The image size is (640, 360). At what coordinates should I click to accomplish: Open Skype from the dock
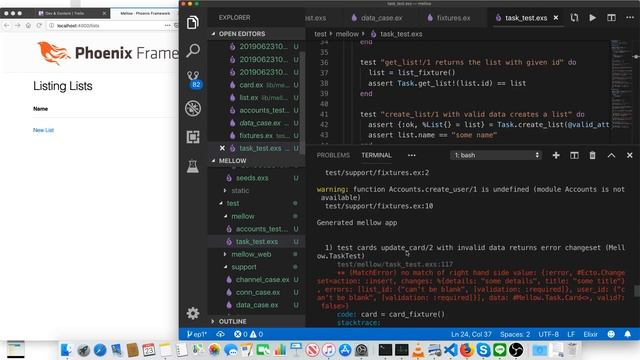coord(483,350)
